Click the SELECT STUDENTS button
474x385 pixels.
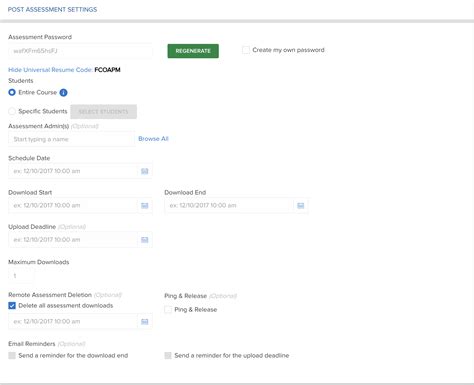coord(103,112)
